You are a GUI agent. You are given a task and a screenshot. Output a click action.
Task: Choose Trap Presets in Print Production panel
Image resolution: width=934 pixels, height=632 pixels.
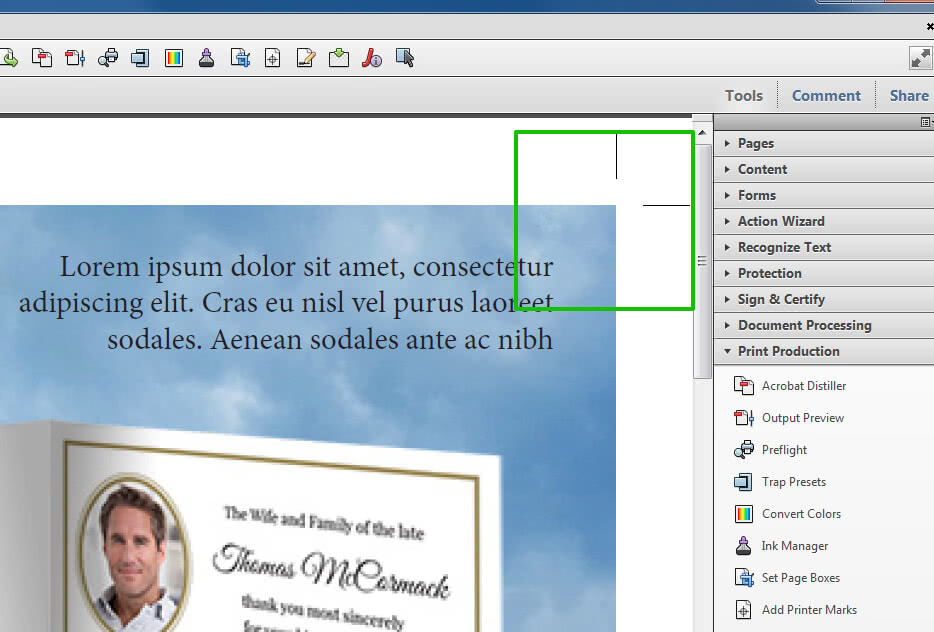coord(780,482)
